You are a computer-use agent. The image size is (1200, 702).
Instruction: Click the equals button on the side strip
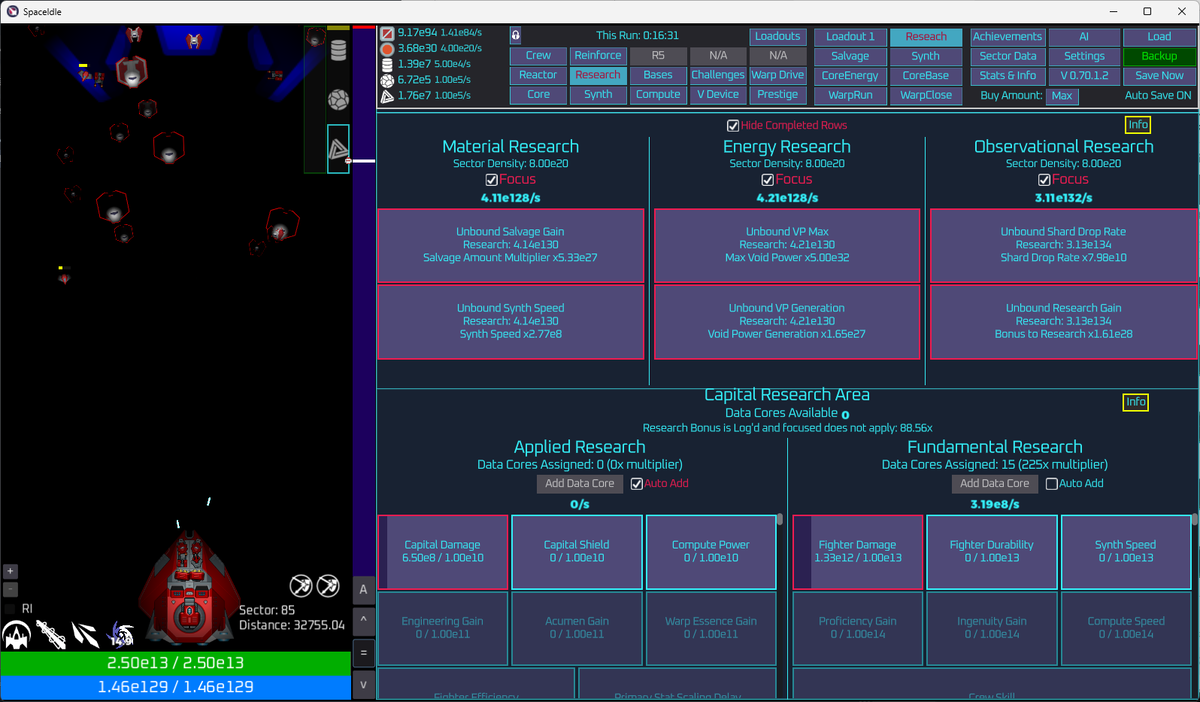[x=363, y=653]
